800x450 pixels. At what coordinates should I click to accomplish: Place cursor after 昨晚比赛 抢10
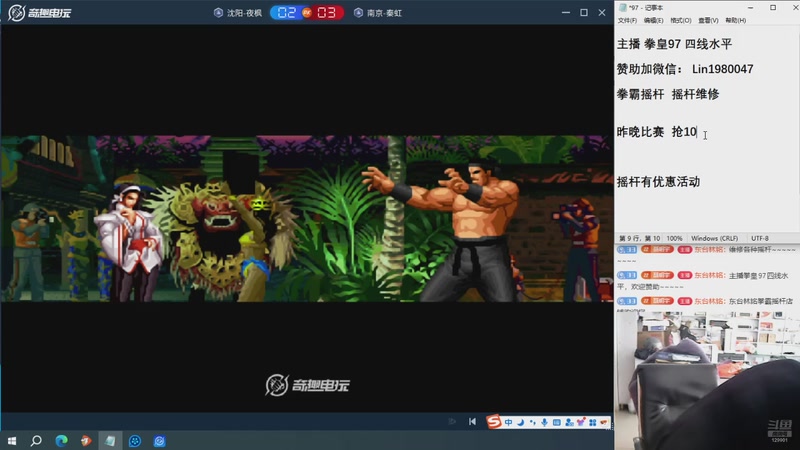point(697,132)
